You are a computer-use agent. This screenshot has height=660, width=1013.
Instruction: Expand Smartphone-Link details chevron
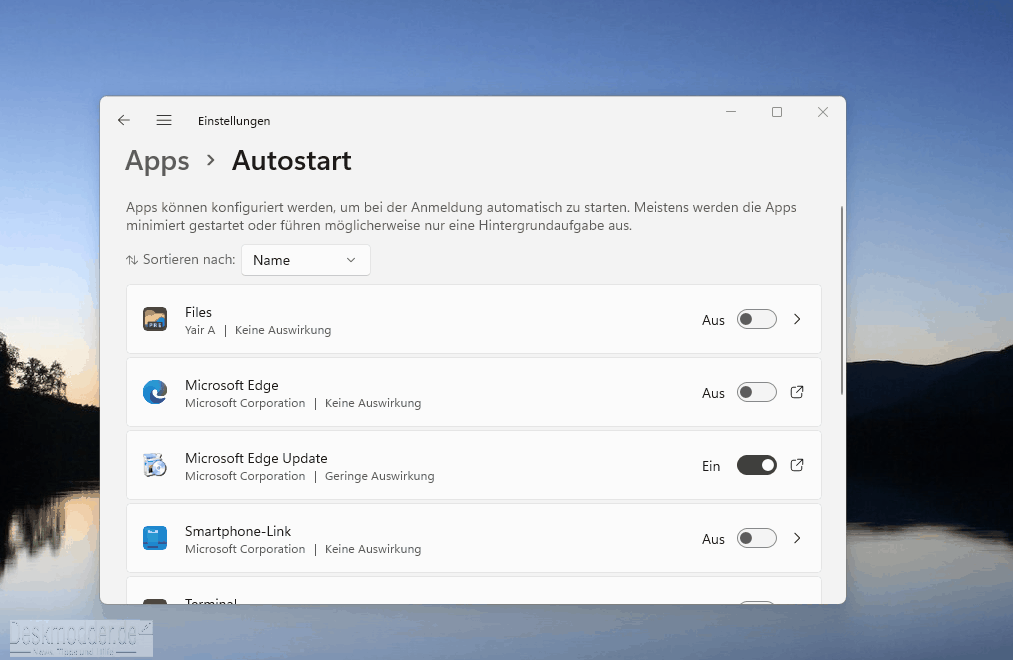(x=797, y=538)
